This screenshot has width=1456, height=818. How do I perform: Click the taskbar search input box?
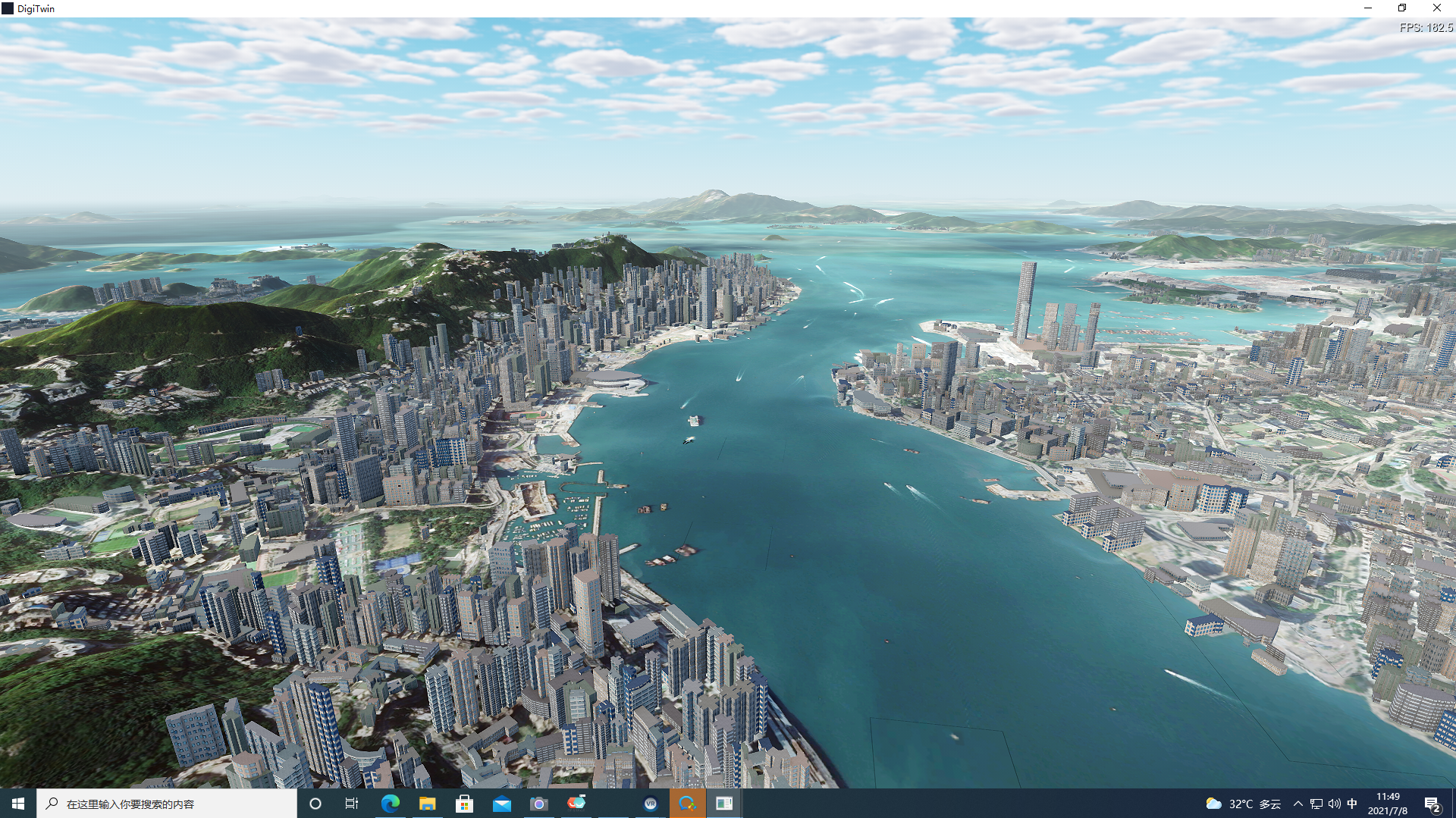pos(167,804)
